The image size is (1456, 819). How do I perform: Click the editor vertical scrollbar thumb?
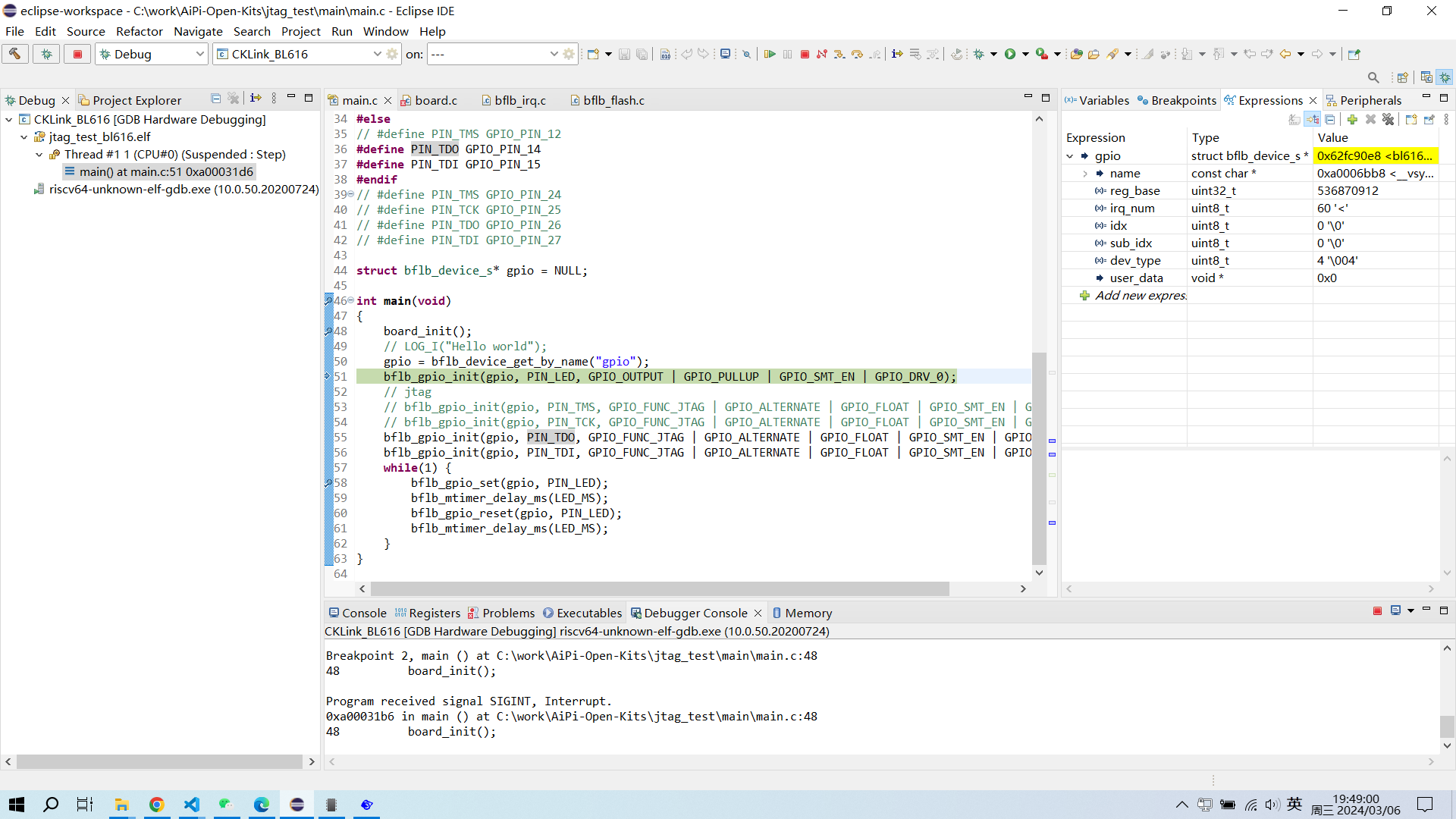pos(1040,458)
